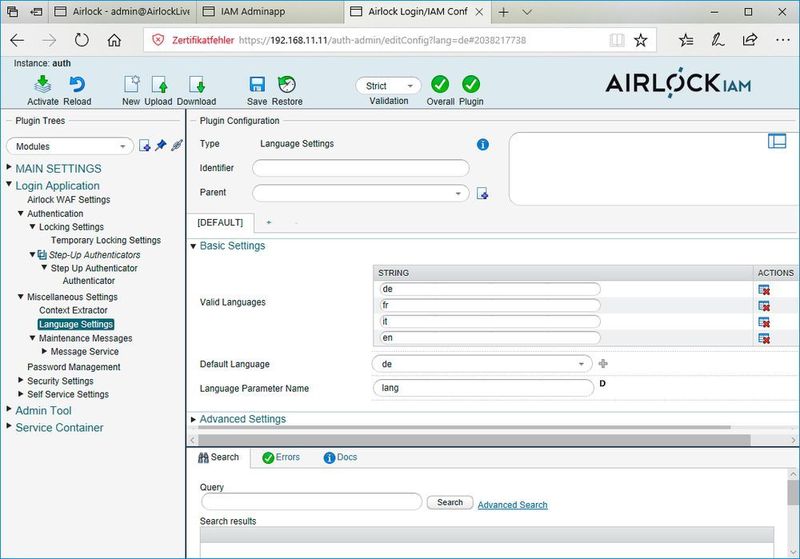The width and height of the screenshot is (800, 559).
Task: Click the browser refresh button
Action: [82, 40]
